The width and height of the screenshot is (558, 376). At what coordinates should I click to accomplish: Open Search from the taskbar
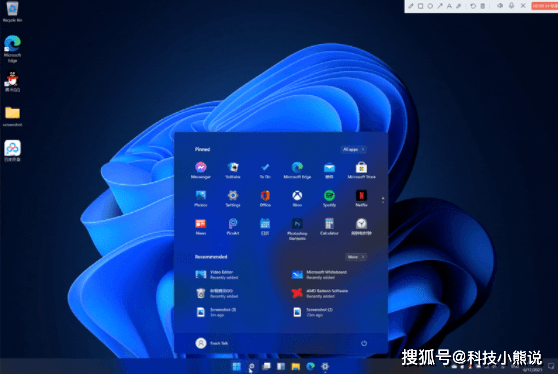tap(251, 366)
